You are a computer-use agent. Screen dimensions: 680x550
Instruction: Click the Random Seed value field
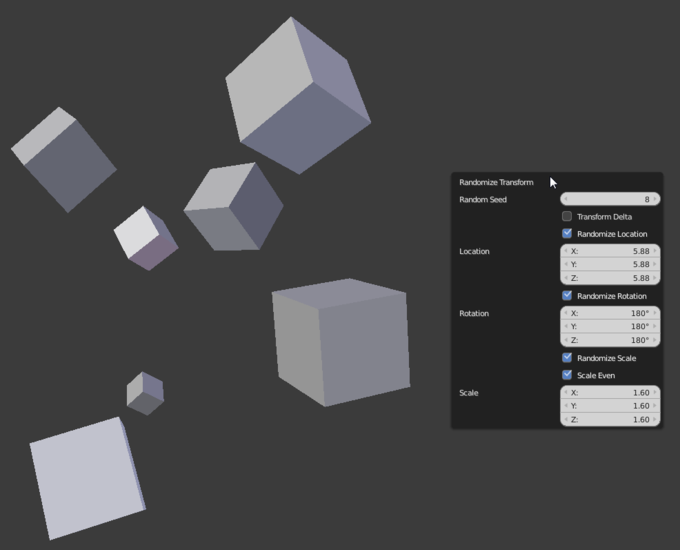pos(610,199)
